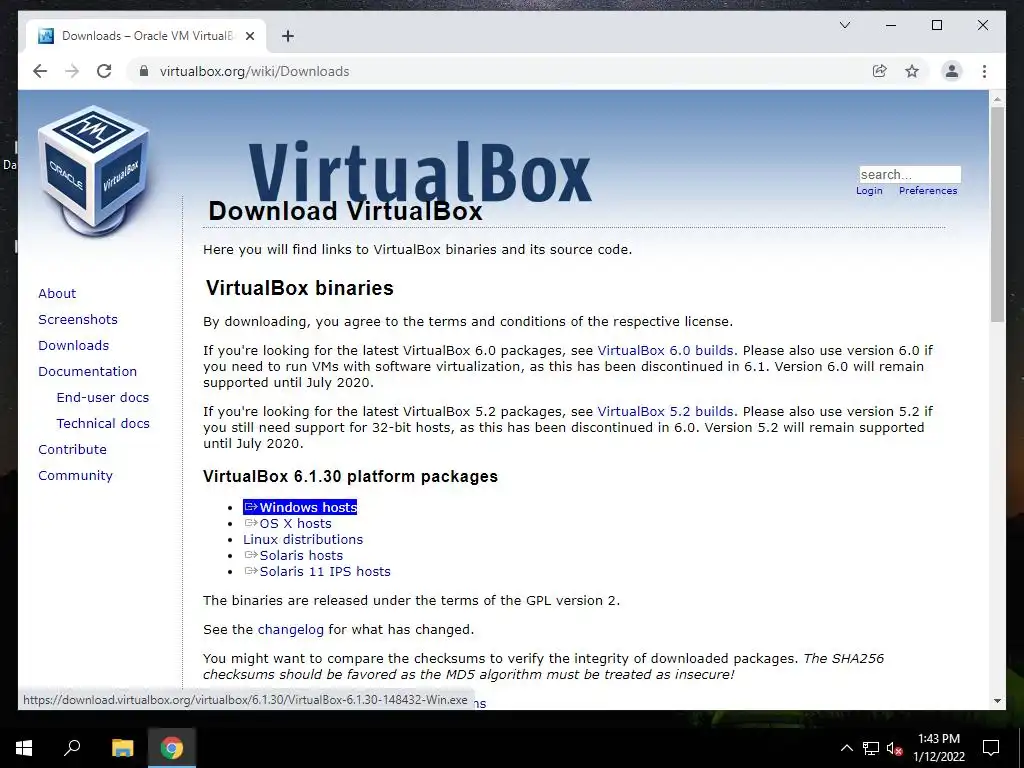Go to the About page
The width and height of the screenshot is (1024, 768).
tap(57, 293)
